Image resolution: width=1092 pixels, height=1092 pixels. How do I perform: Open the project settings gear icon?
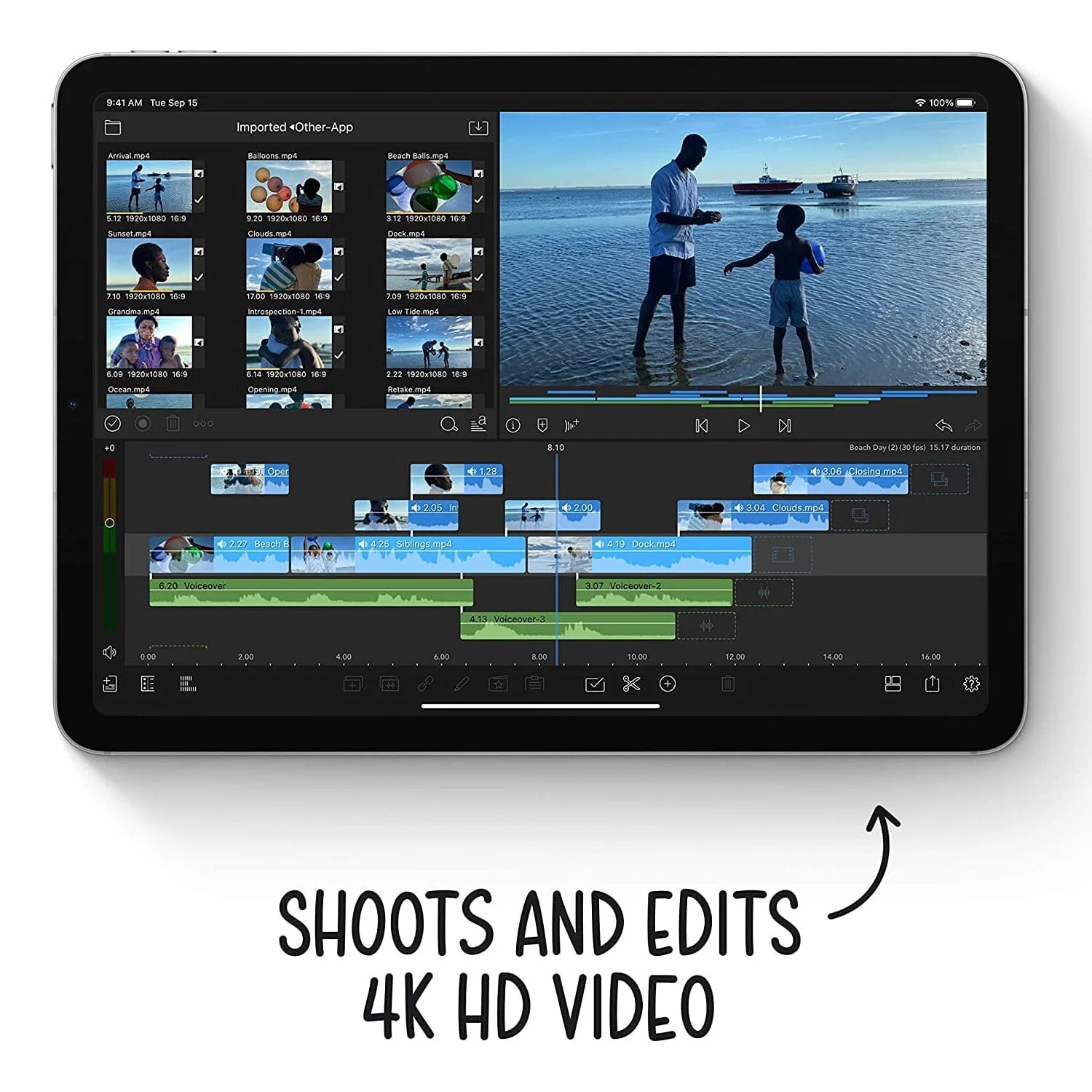(971, 684)
